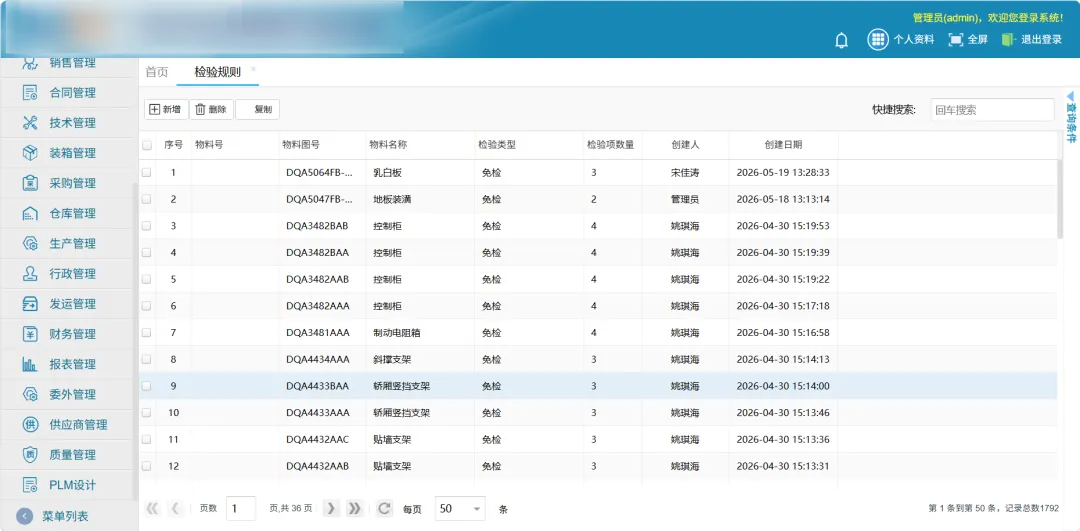1080x531 pixels.
Task: Check row 9 DQA4433BAA checkbox
Action: (x=147, y=386)
